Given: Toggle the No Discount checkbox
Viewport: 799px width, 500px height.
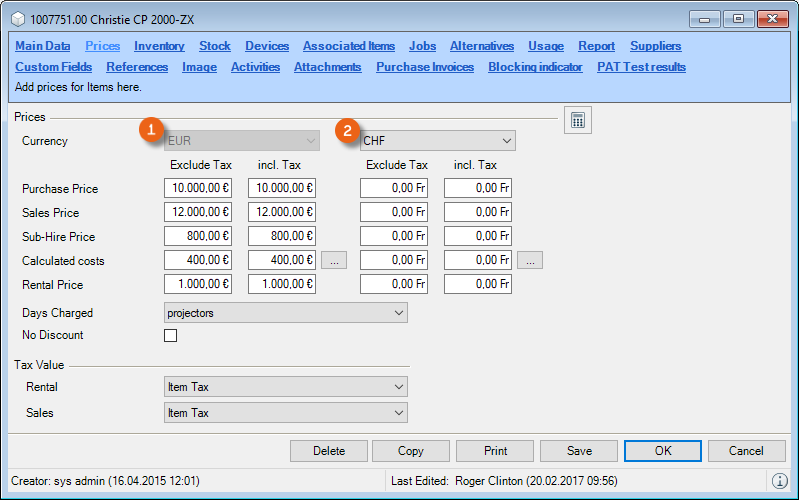Looking at the screenshot, I should (x=170, y=336).
